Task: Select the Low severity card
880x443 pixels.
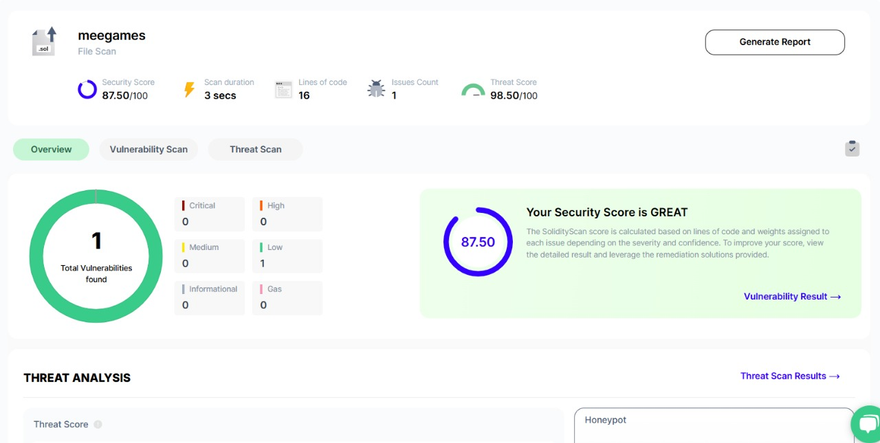Action: point(288,256)
